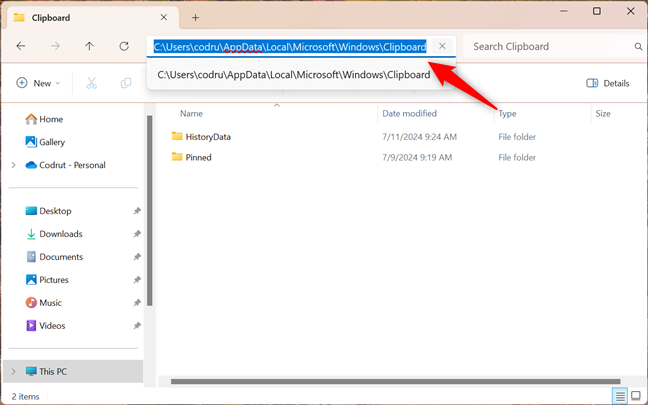The height and width of the screenshot is (405, 648).
Task: Click pin icon next to Documents
Action: point(137,257)
